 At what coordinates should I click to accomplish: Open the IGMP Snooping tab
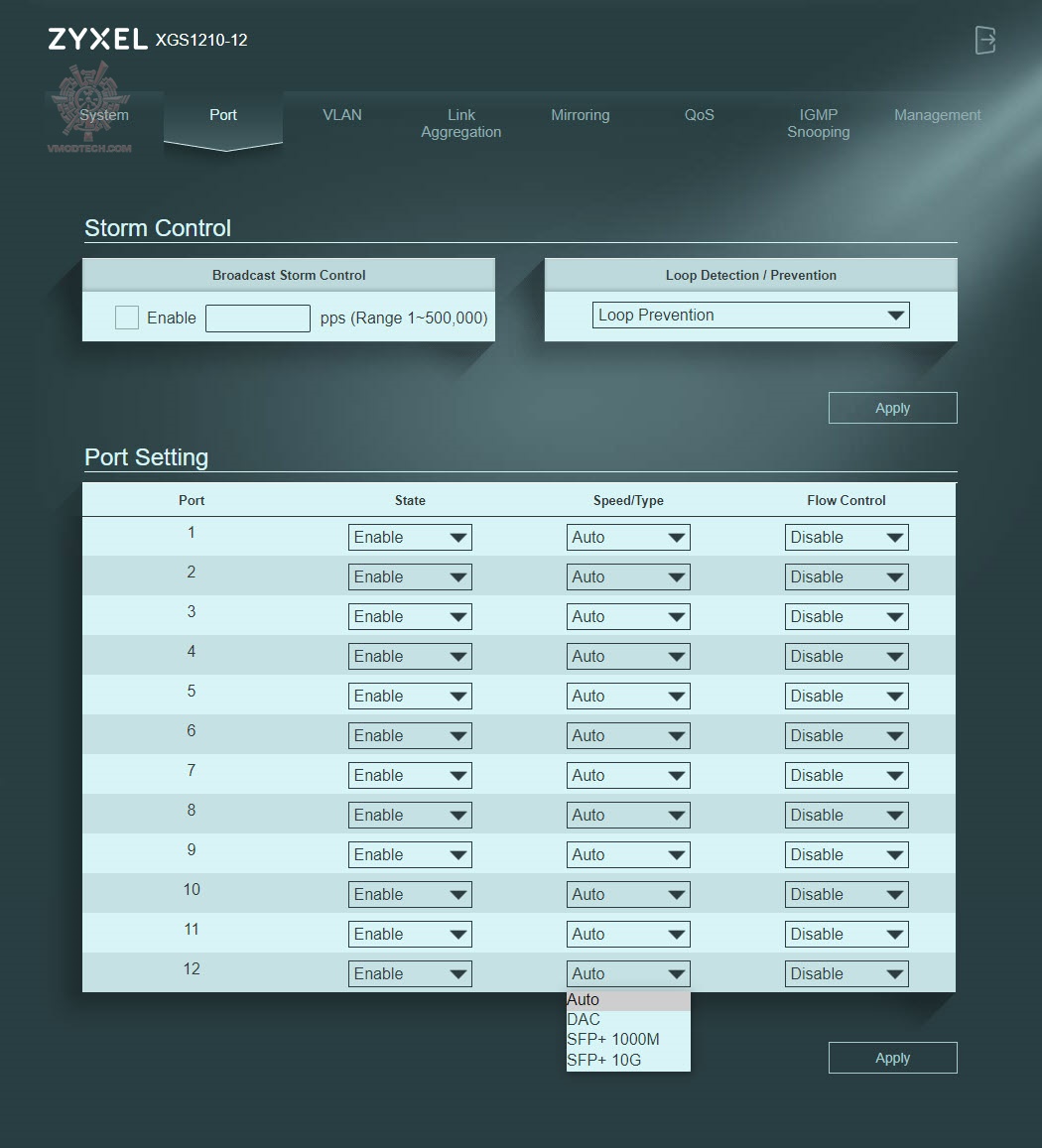click(819, 123)
